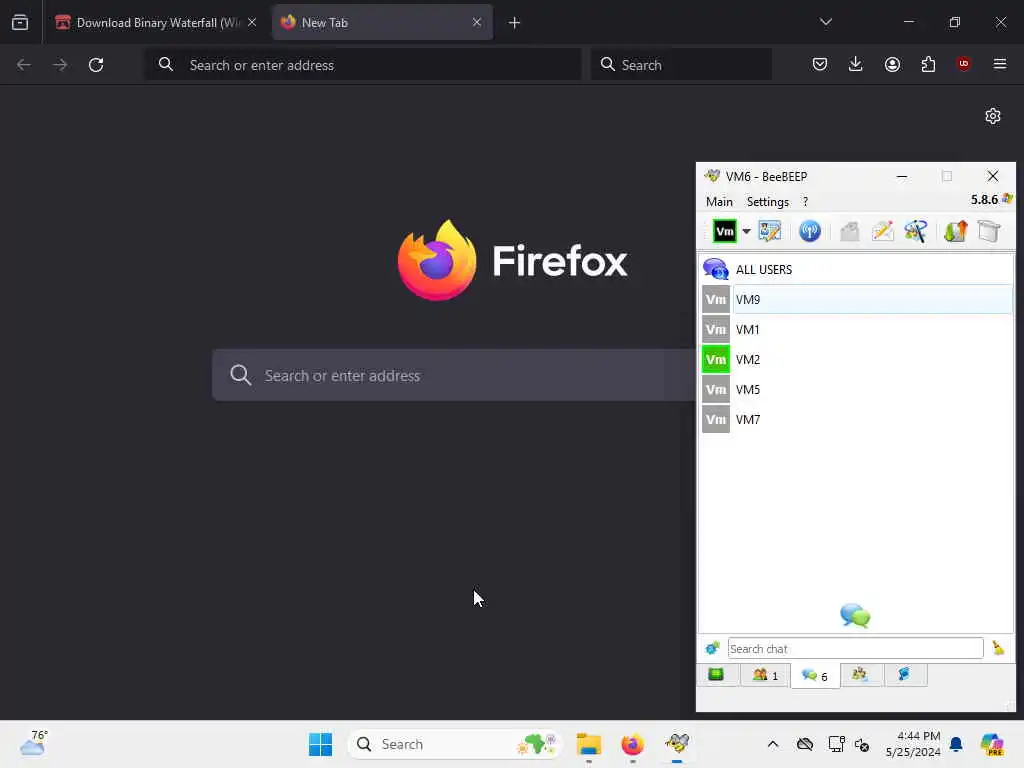
Task: Click the ALL USERS chat bubble icon
Action: (716, 269)
